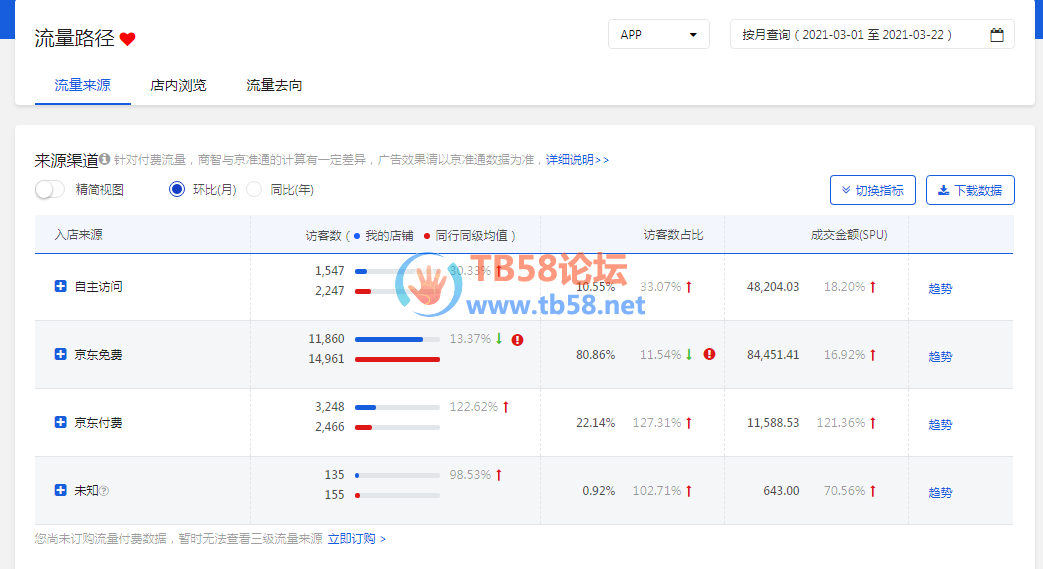Click the 下载数据 button
Viewport: 1043px width, 569px height.
coord(970,190)
